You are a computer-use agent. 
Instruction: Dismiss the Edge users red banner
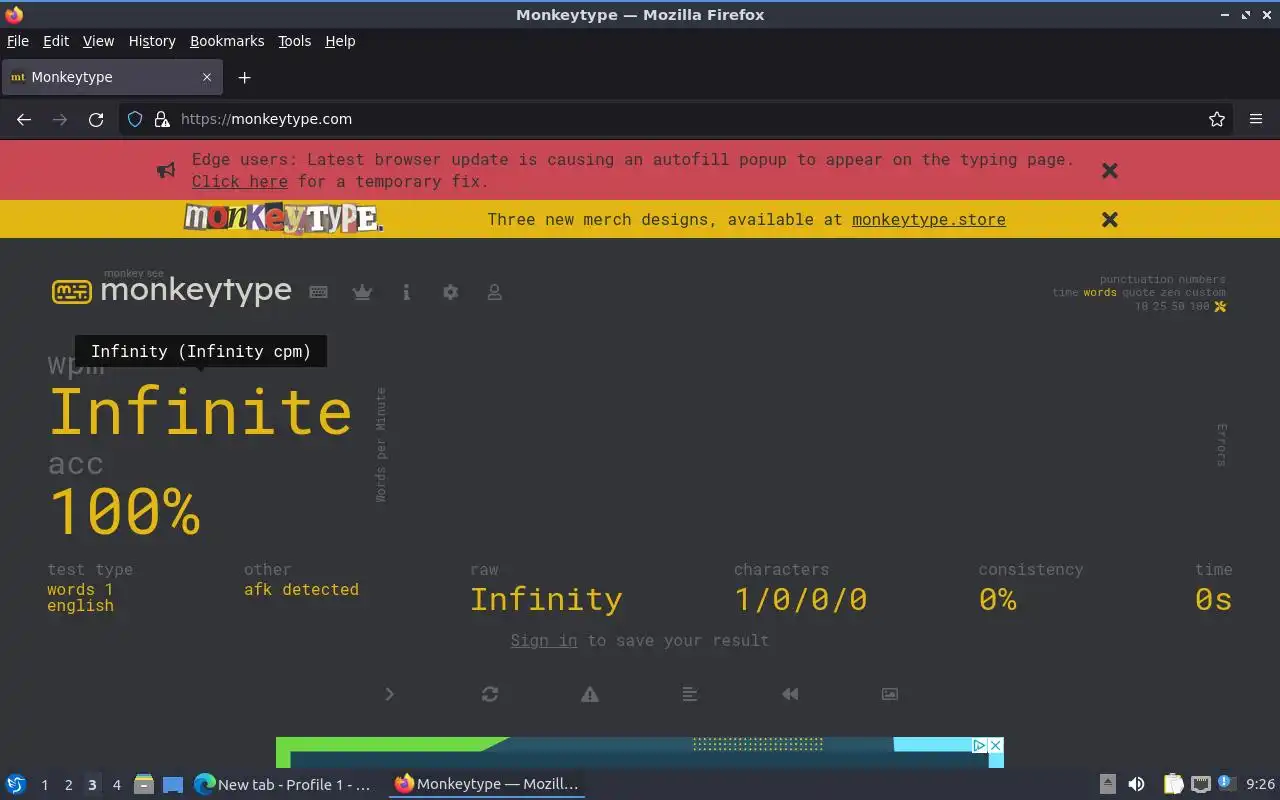(1110, 171)
